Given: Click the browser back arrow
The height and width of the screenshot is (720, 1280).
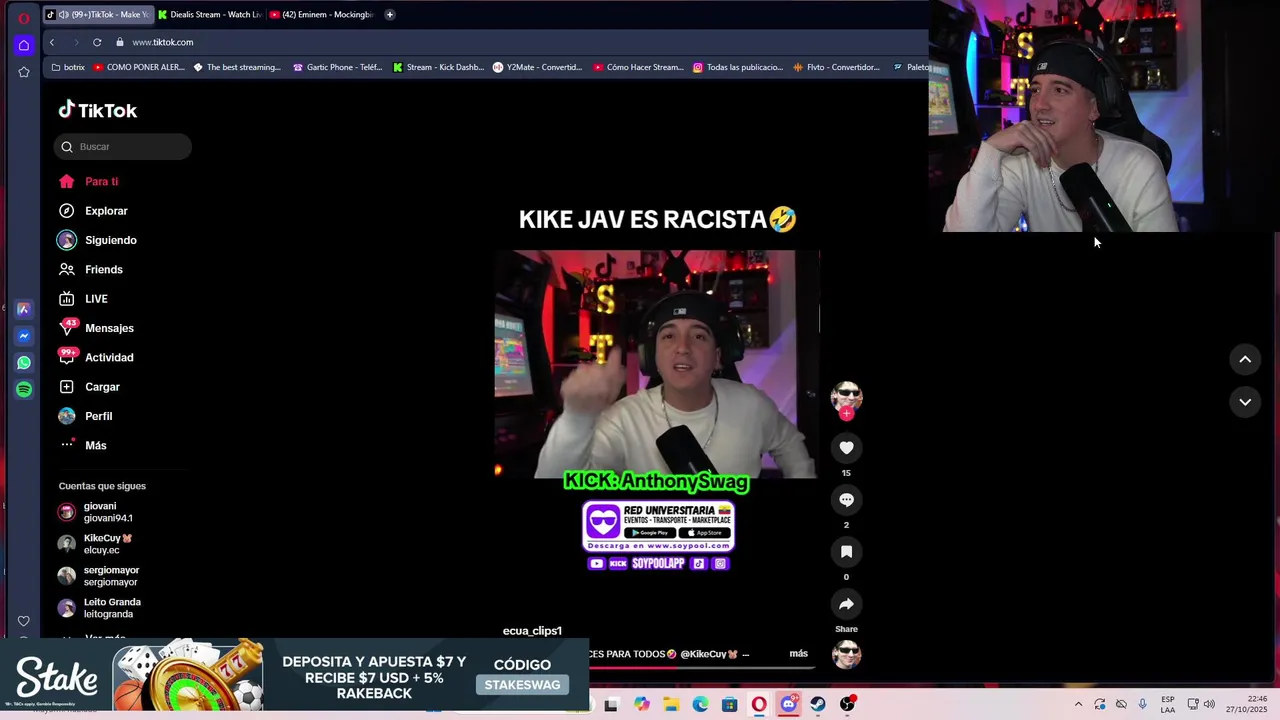Looking at the screenshot, I should (52, 42).
